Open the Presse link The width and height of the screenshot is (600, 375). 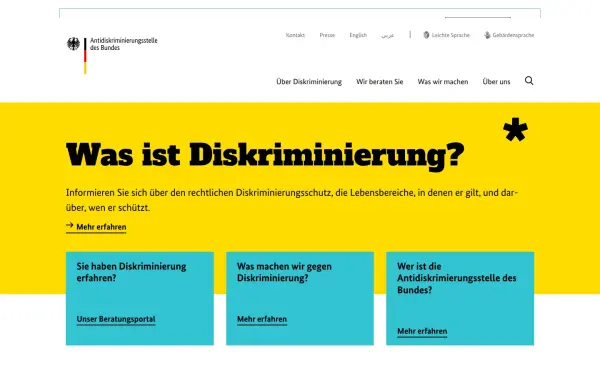[327, 35]
